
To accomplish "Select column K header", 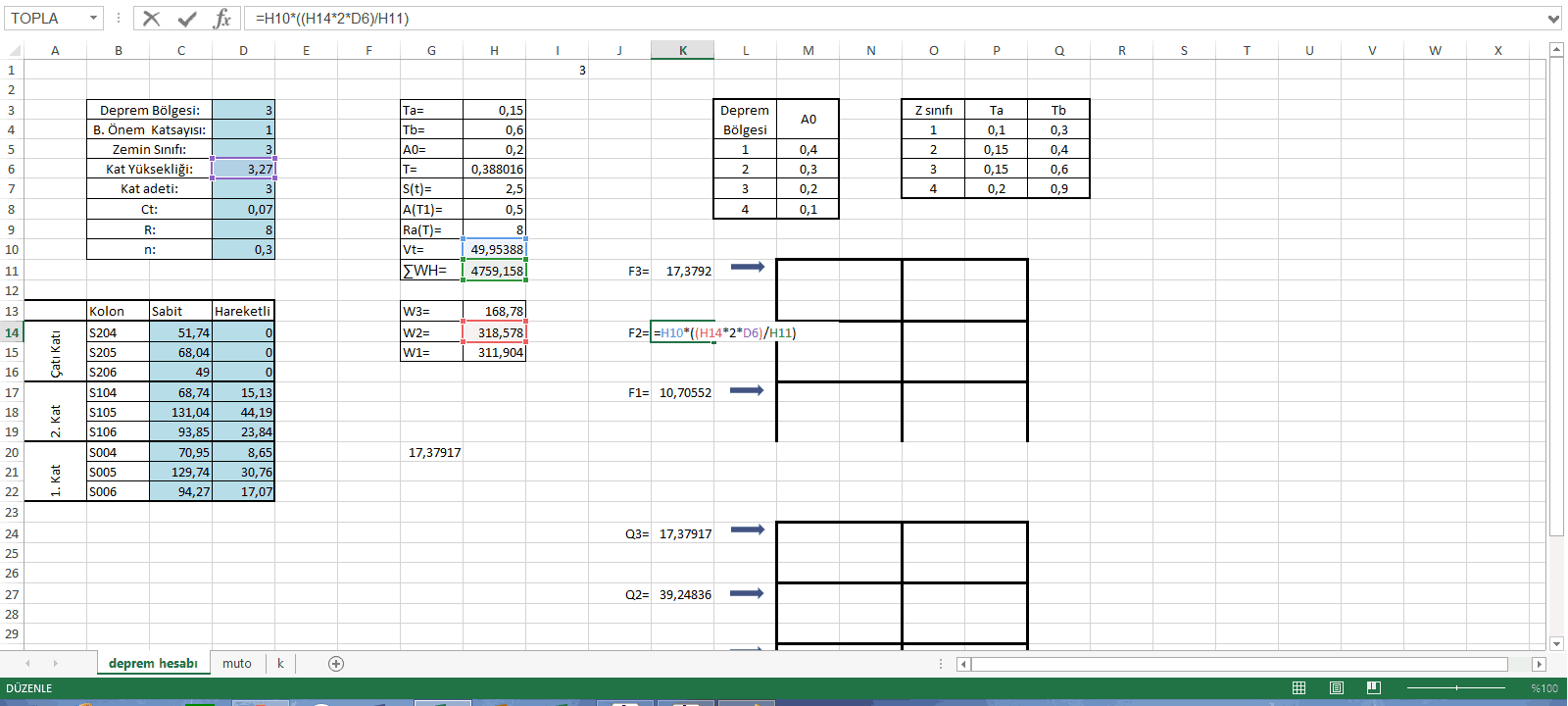I will click(682, 51).
